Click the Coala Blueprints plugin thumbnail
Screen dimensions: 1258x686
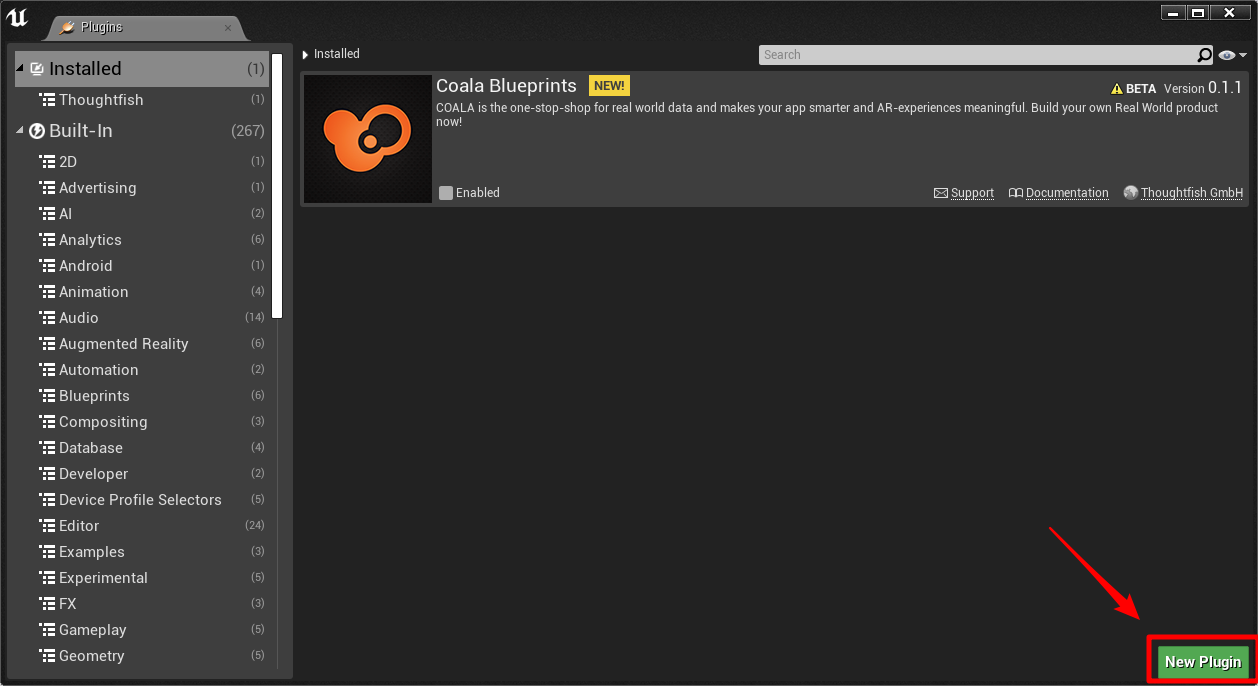pyautogui.click(x=367, y=138)
